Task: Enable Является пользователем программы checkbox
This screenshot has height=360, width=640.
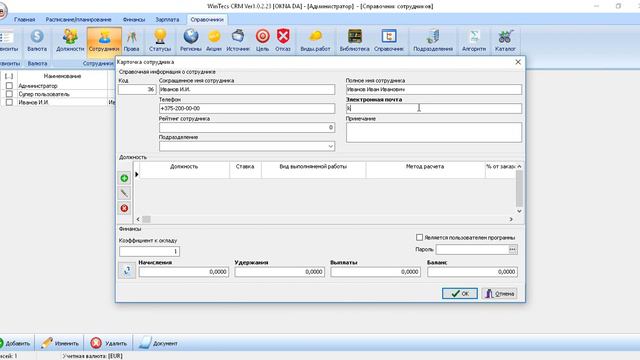Action: coord(419,237)
